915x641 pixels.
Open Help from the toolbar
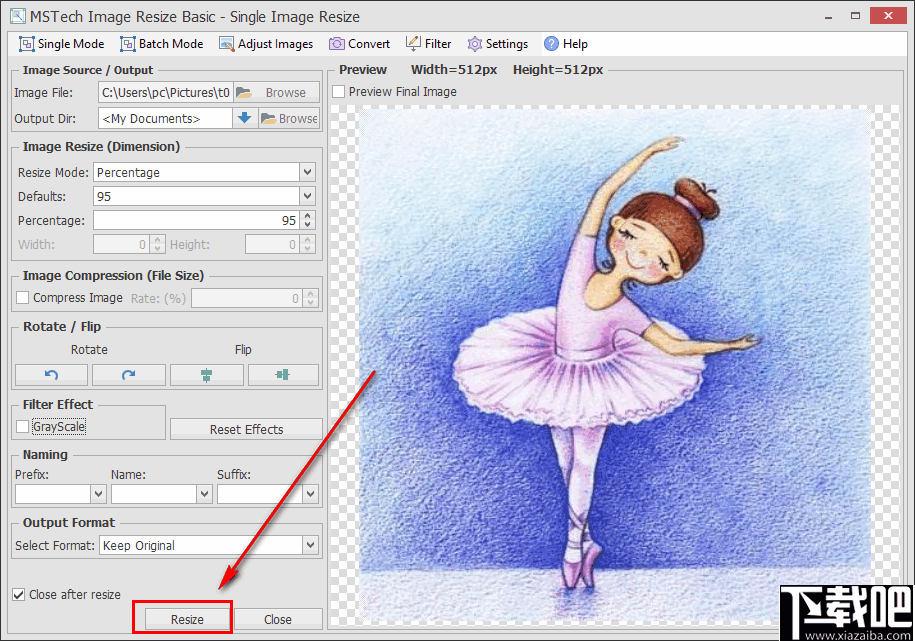[565, 44]
